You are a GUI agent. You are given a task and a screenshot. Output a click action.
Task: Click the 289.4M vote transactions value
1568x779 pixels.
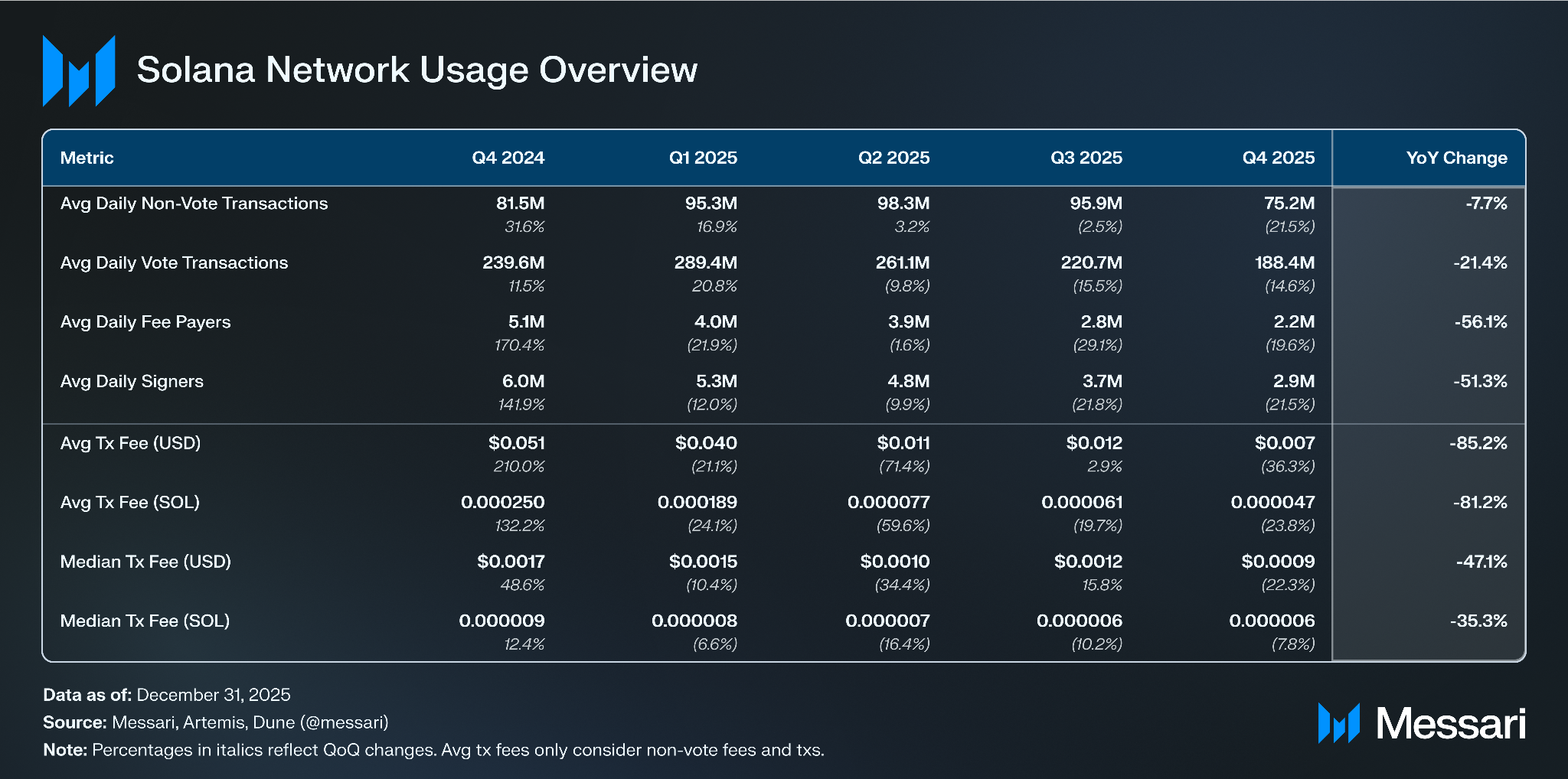pos(705,262)
